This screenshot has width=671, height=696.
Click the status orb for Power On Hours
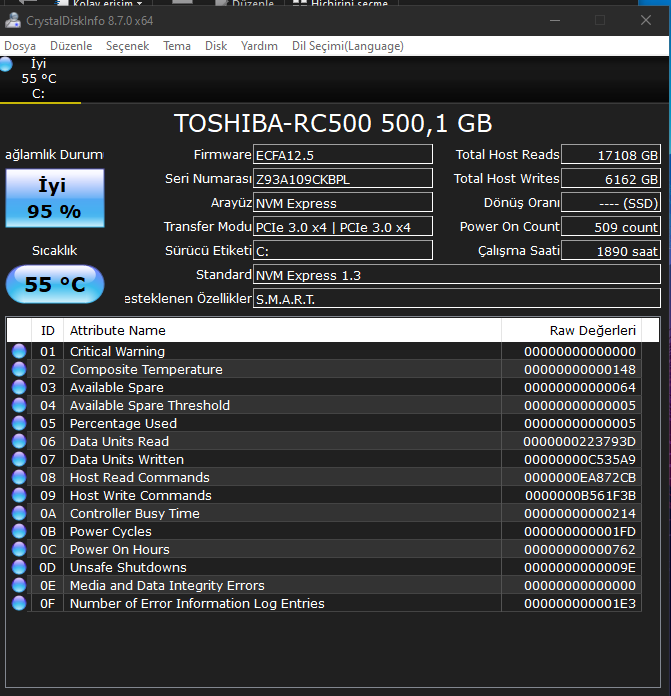click(19, 549)
